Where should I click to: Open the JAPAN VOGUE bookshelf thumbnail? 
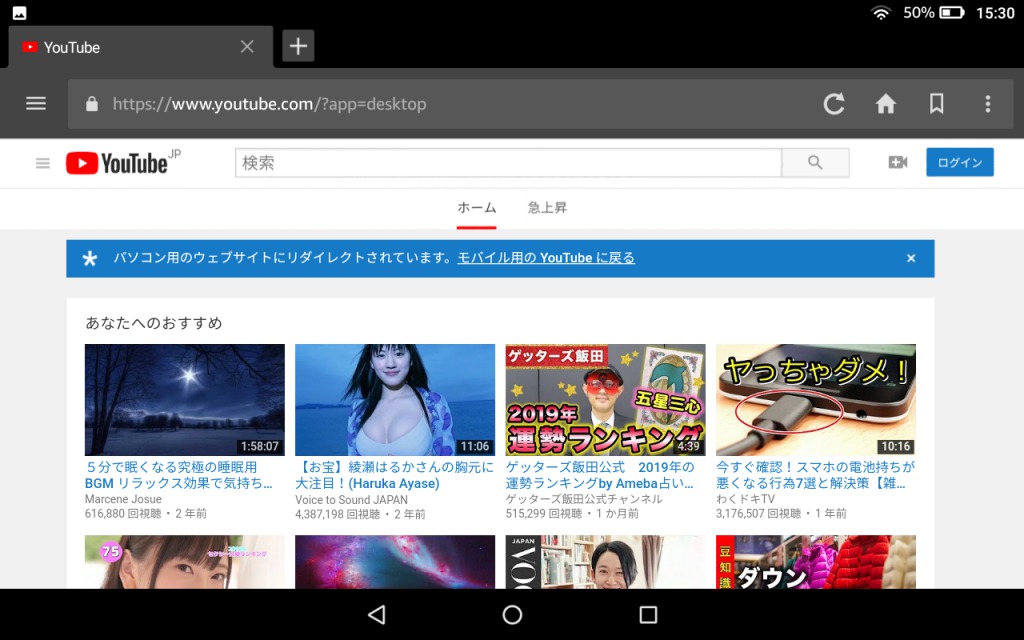pos(605,562)
